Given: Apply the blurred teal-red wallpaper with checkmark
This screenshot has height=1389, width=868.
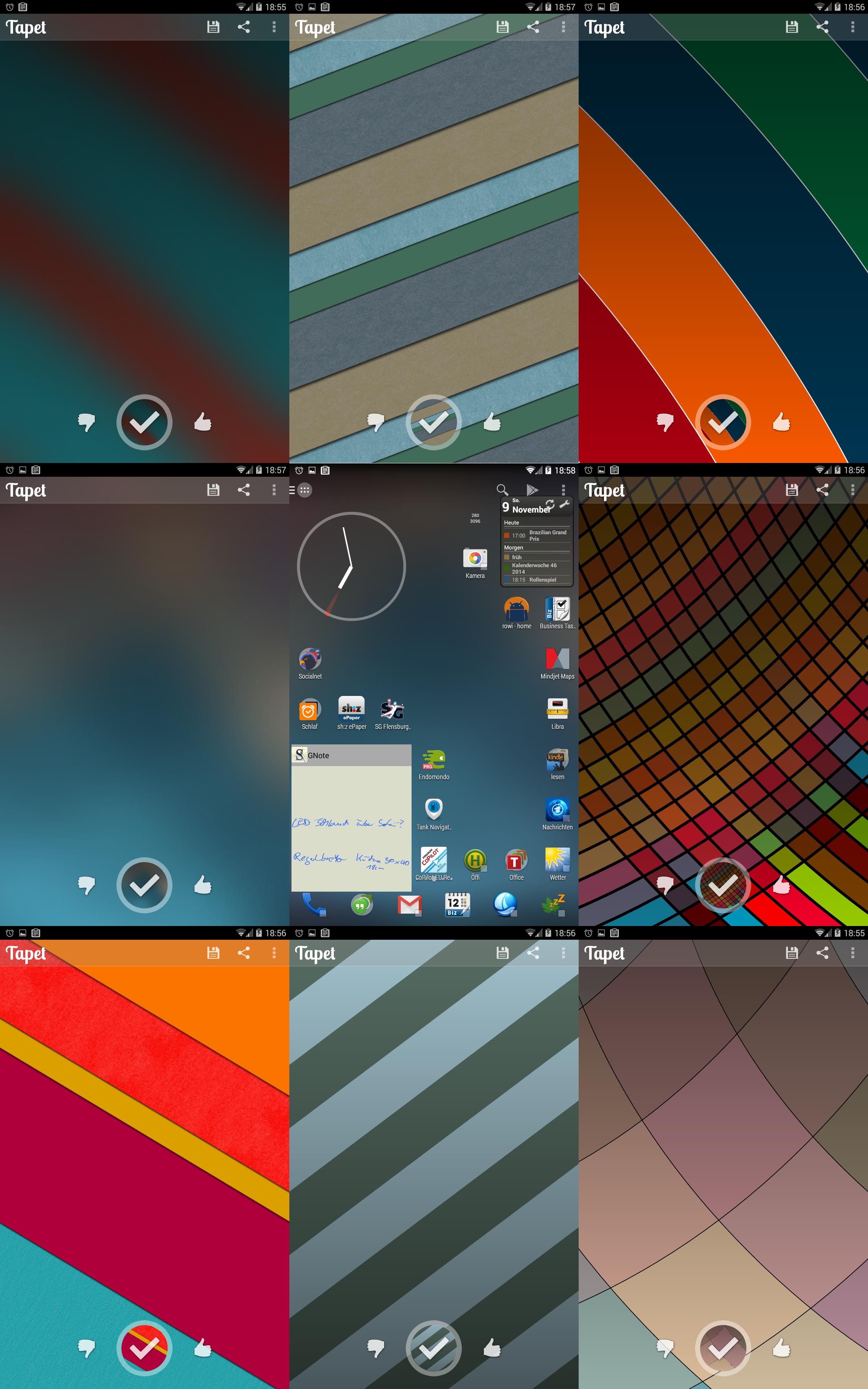Looking at the screenshot, I should click(145, 422).
